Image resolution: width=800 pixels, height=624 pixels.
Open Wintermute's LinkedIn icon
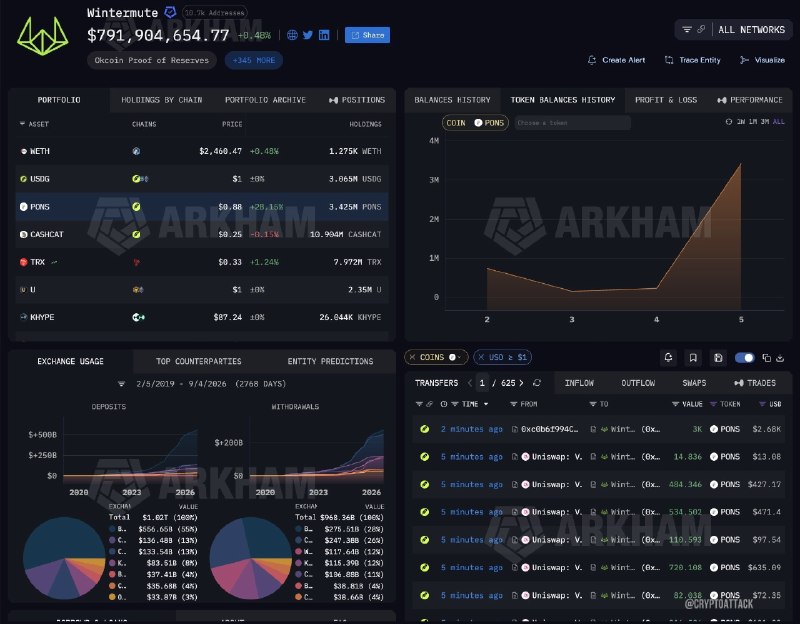pyautogui.click(x=324, y=35)
